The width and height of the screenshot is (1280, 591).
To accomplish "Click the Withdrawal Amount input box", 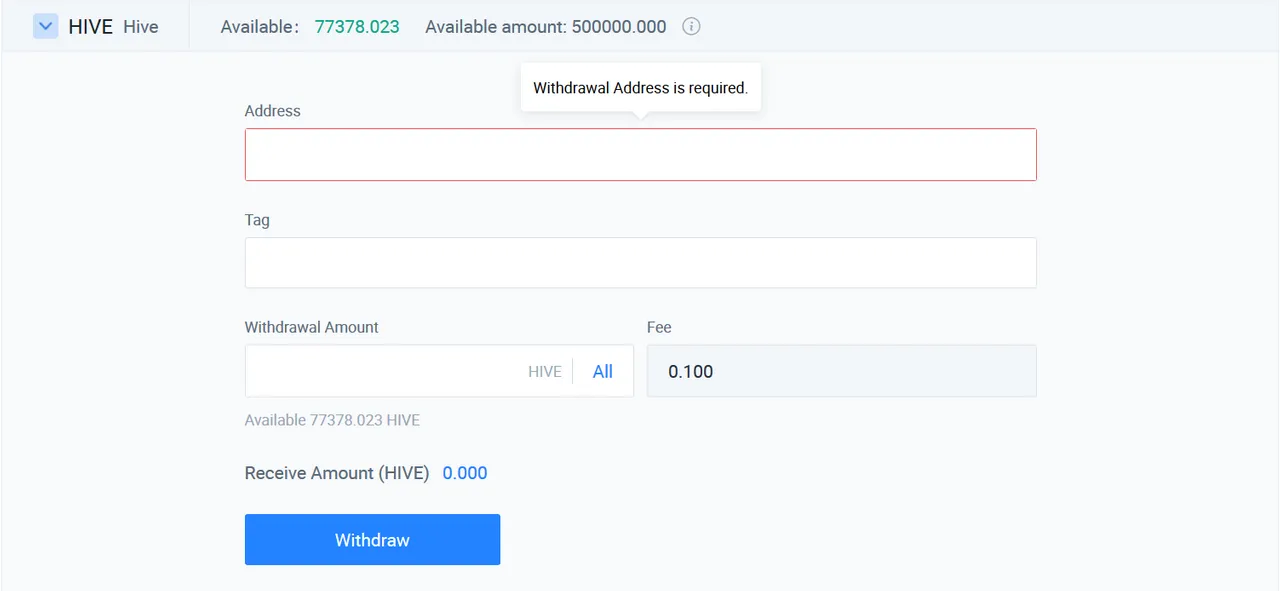I will coord(439,371).
